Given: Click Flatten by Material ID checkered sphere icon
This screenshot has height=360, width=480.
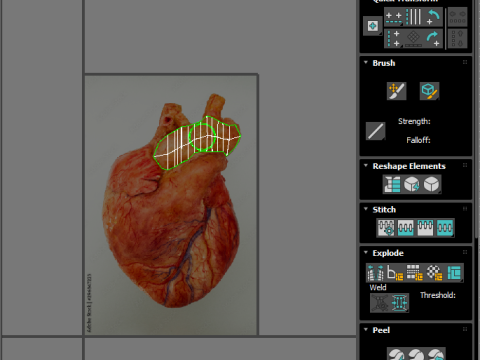Looking at the screenshot, I should point(434,273).
